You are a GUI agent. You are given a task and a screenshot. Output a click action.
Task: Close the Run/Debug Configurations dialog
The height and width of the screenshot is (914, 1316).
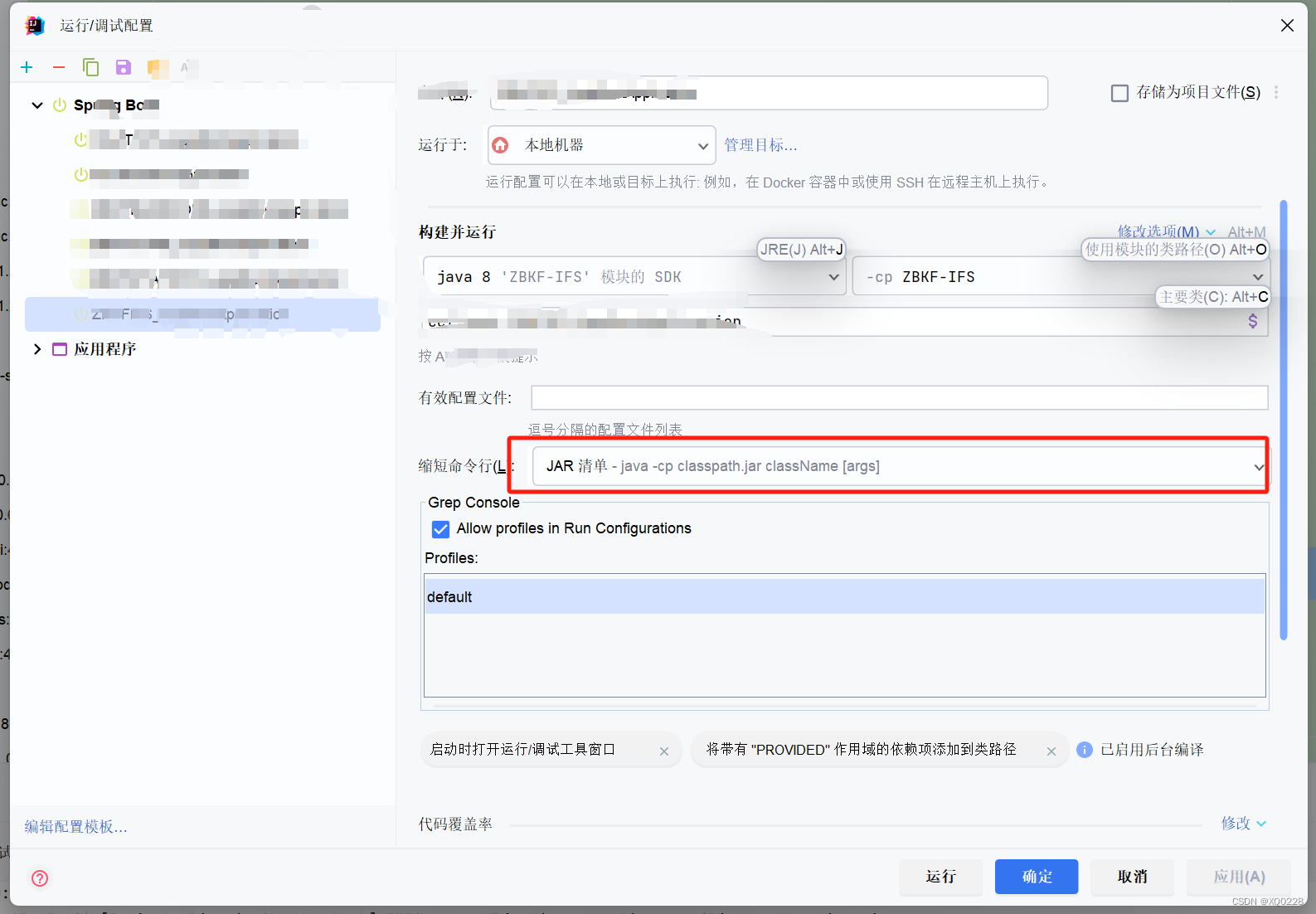[x=1287, y=26]
